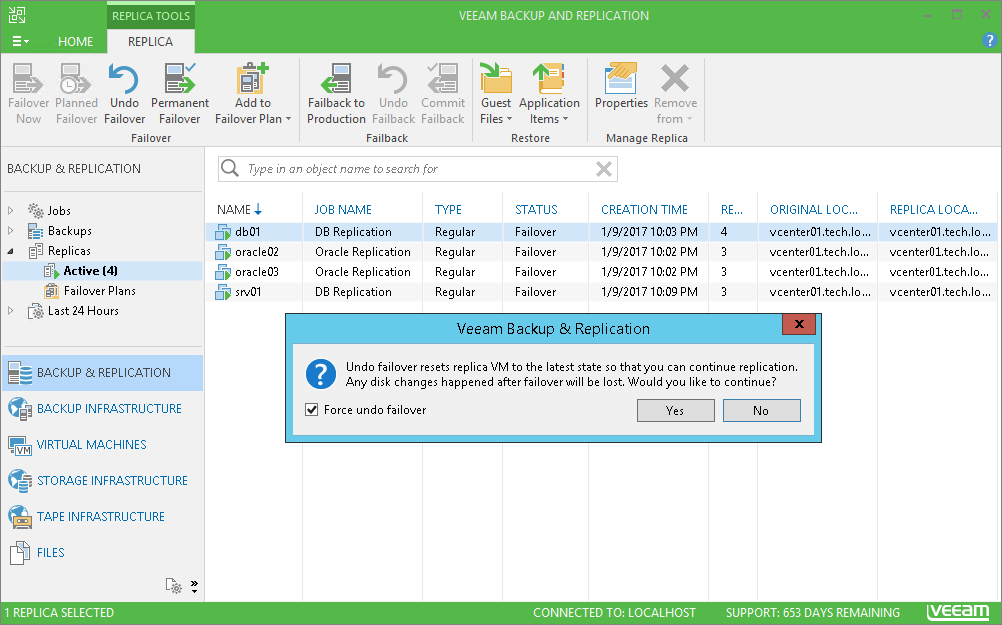This screenshot has width=1002, height=625.
Task: Open the TAPE INFRASTRUCTURE view
Action: (x=103, y=516)
